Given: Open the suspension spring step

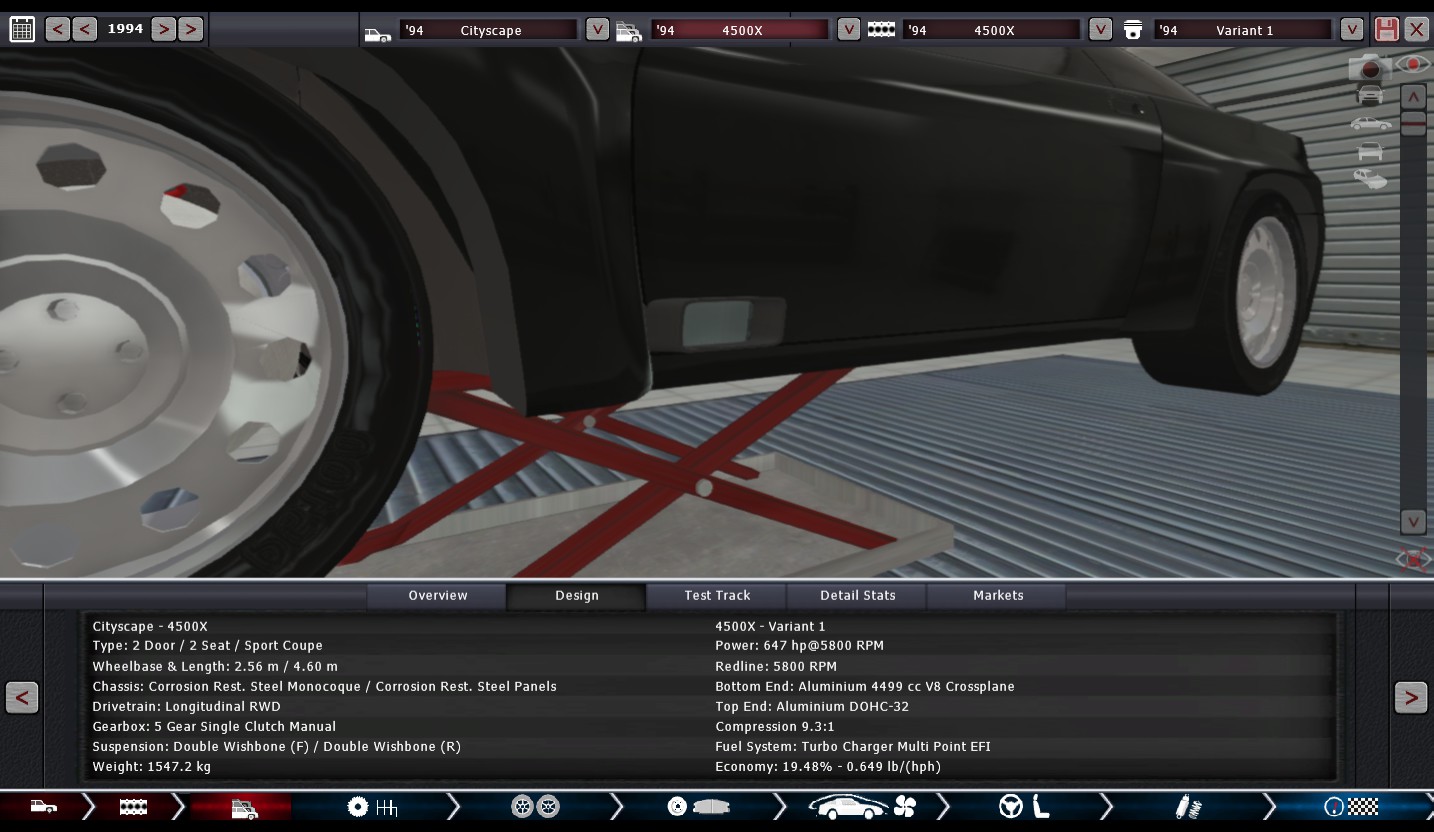Looking at the screenshot, I should (1188, 807).
